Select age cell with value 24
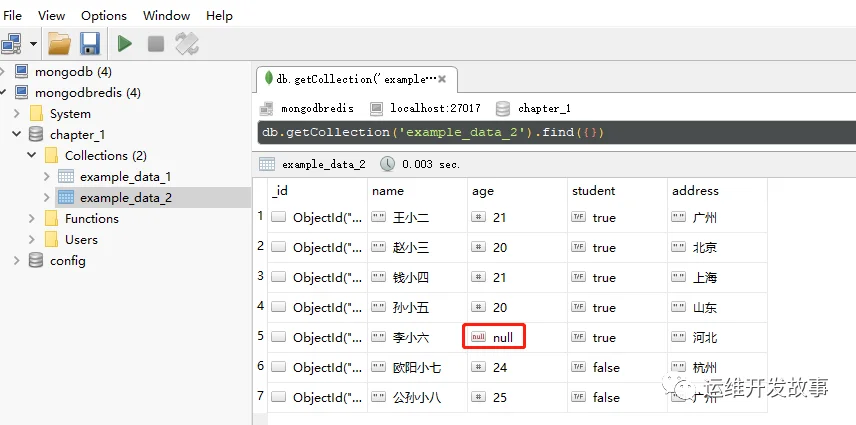Viewport: 856px width, 425px height. (x=518, y=368)
